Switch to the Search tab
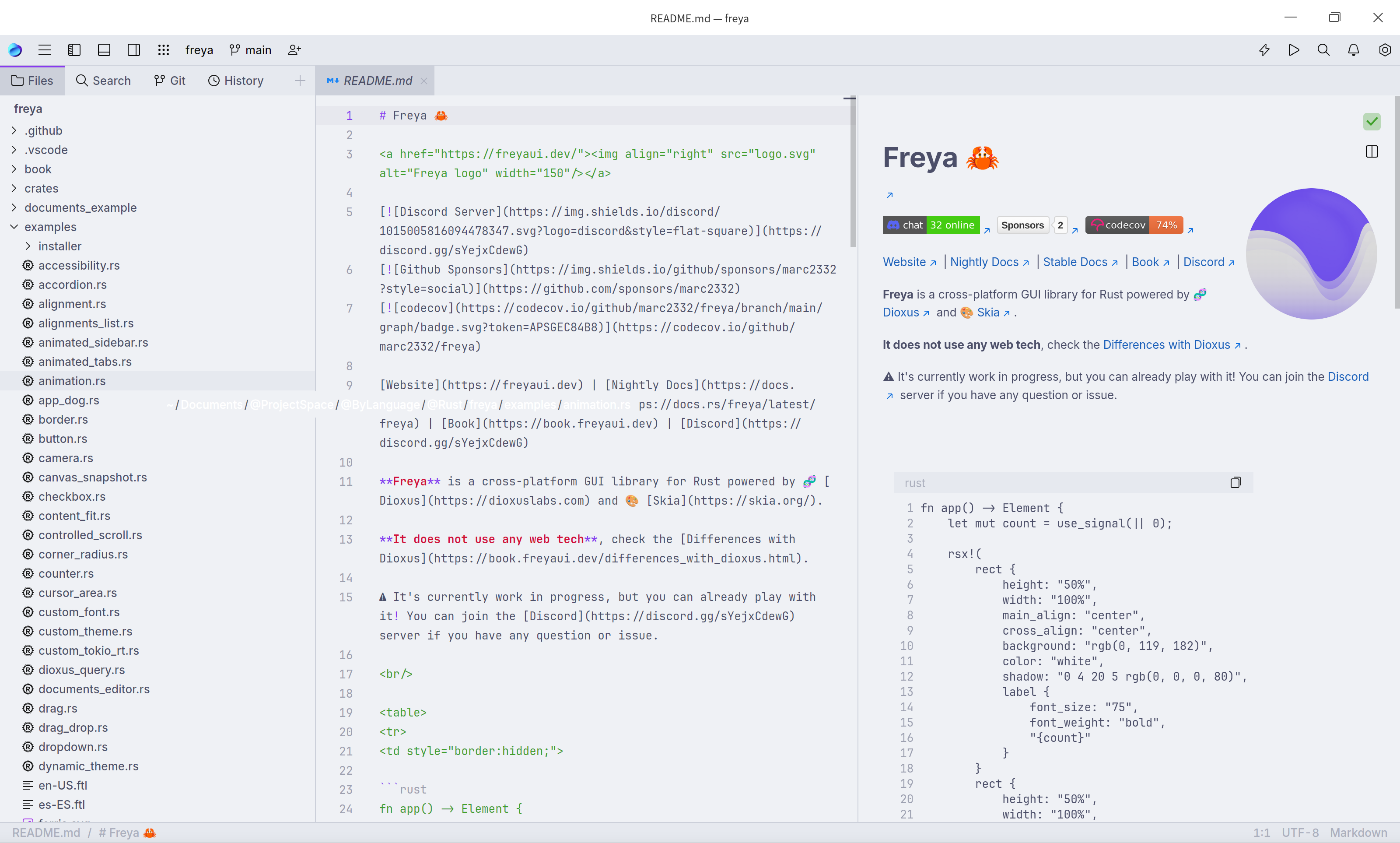1400x843 pixels. click(x=103, y=81)
